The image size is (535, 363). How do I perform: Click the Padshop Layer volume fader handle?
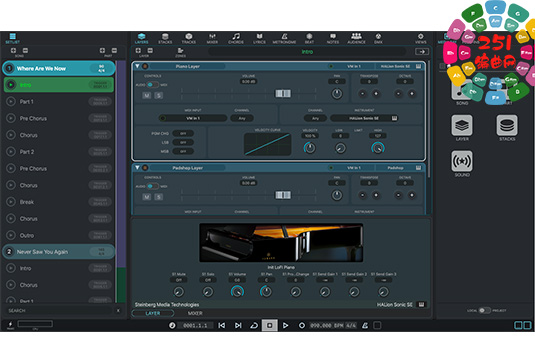click(x=283, y=195)
